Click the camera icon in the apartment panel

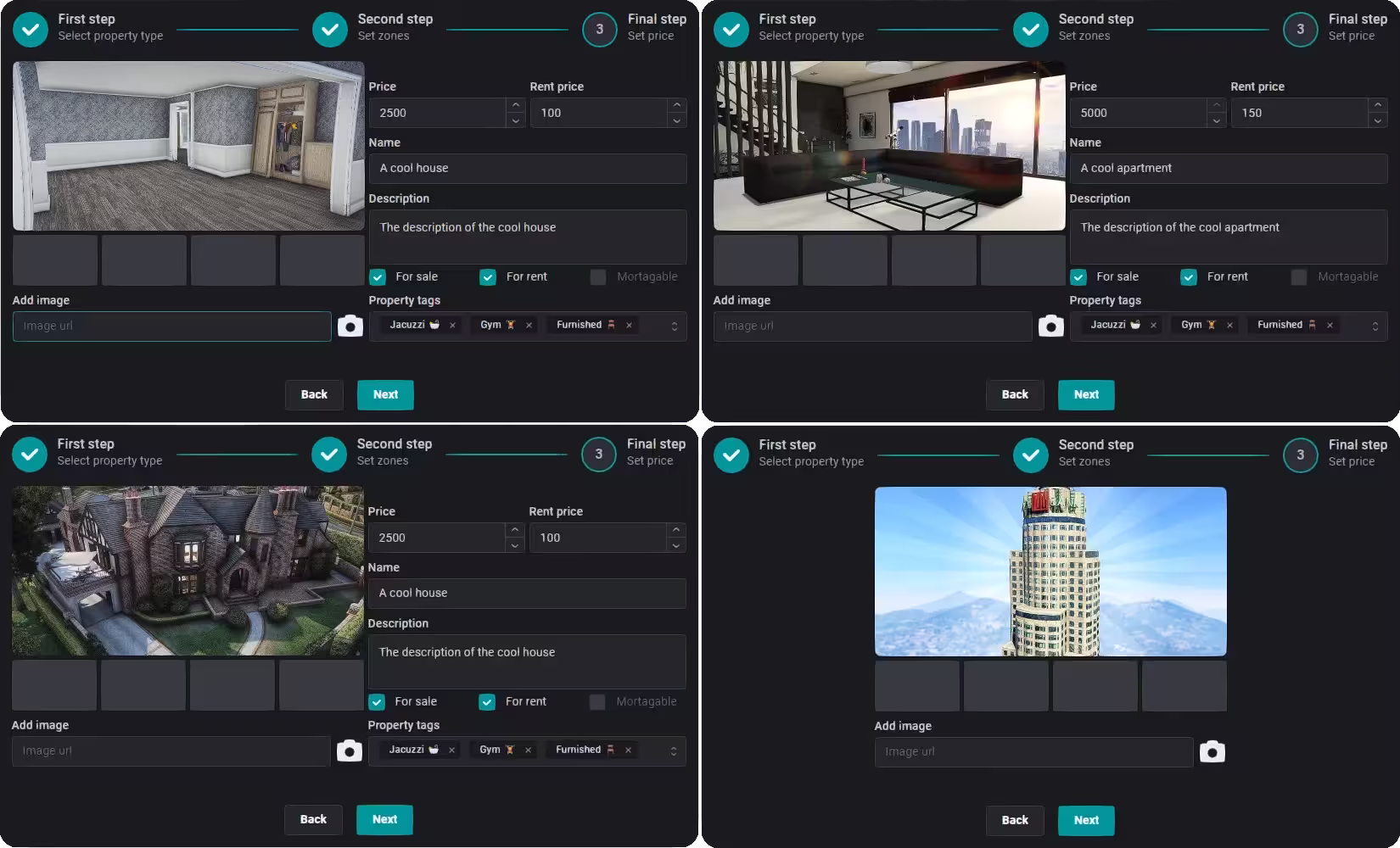point(1051,326)
